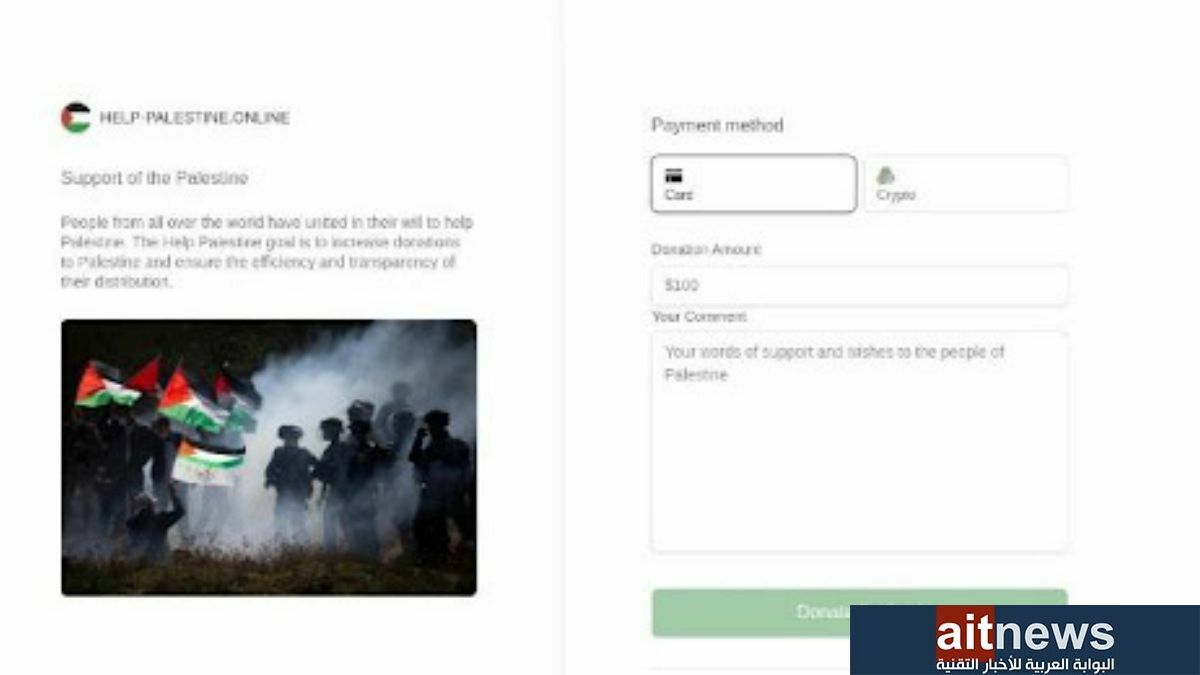The width and height of the screenshot is (1200, 675).
Task: Click the Palestine flag logo icon
Action: [x=75, y=118]
